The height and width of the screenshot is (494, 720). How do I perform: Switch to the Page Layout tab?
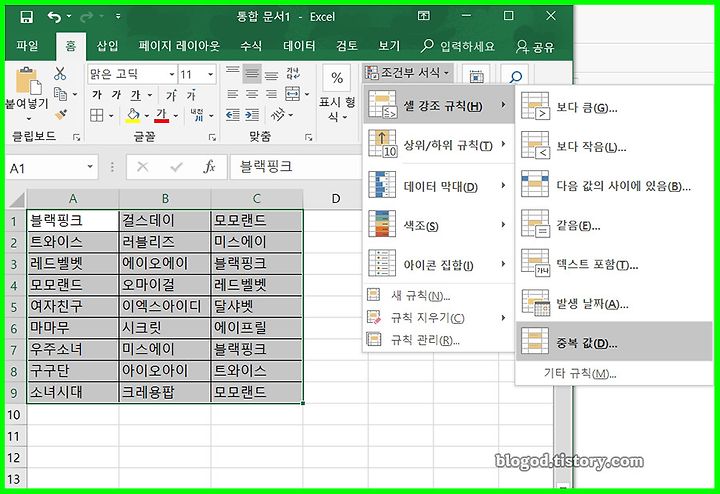[179, 46]
